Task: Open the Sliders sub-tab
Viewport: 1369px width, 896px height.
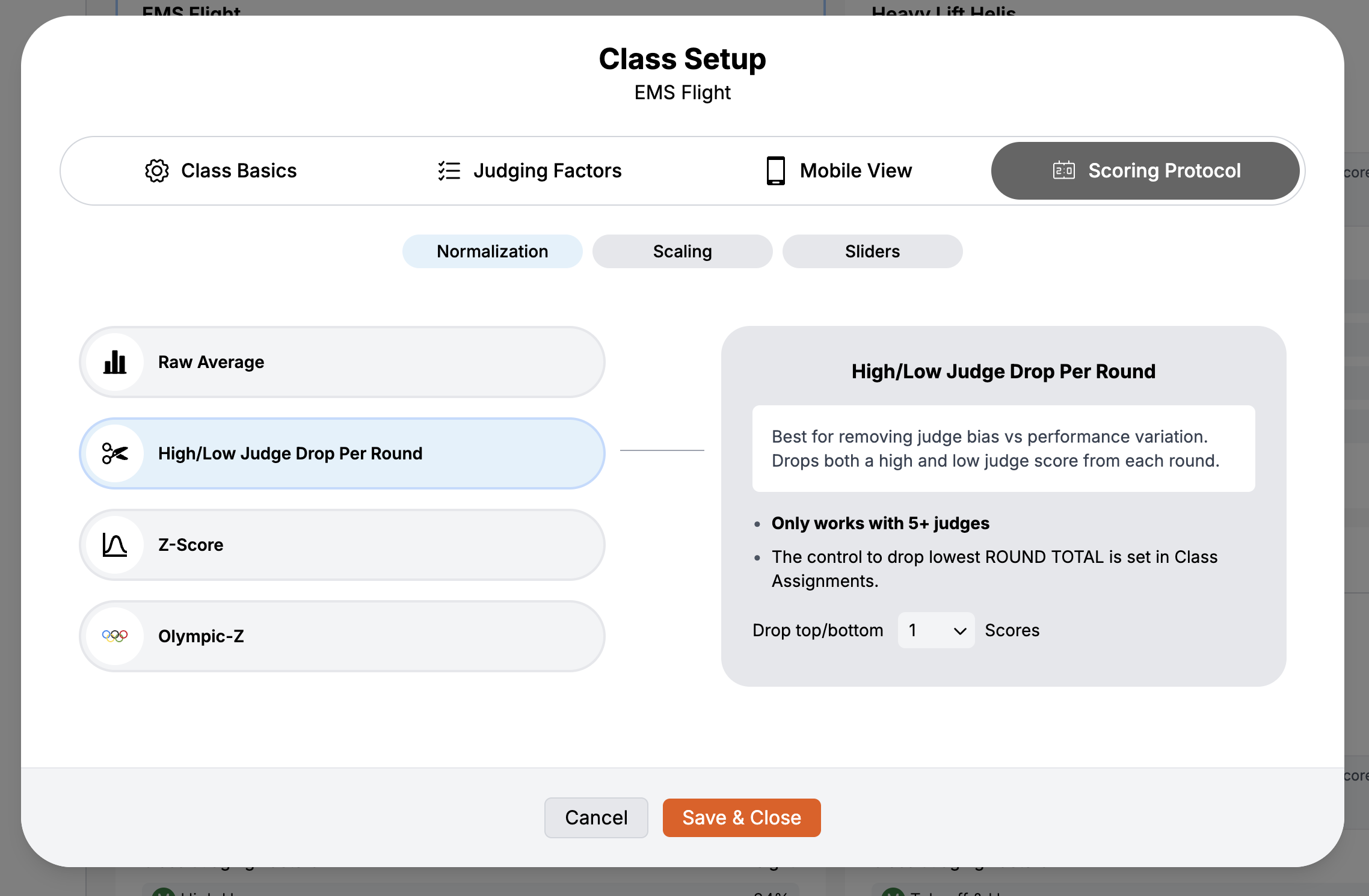Action: [x=872, y=251]
